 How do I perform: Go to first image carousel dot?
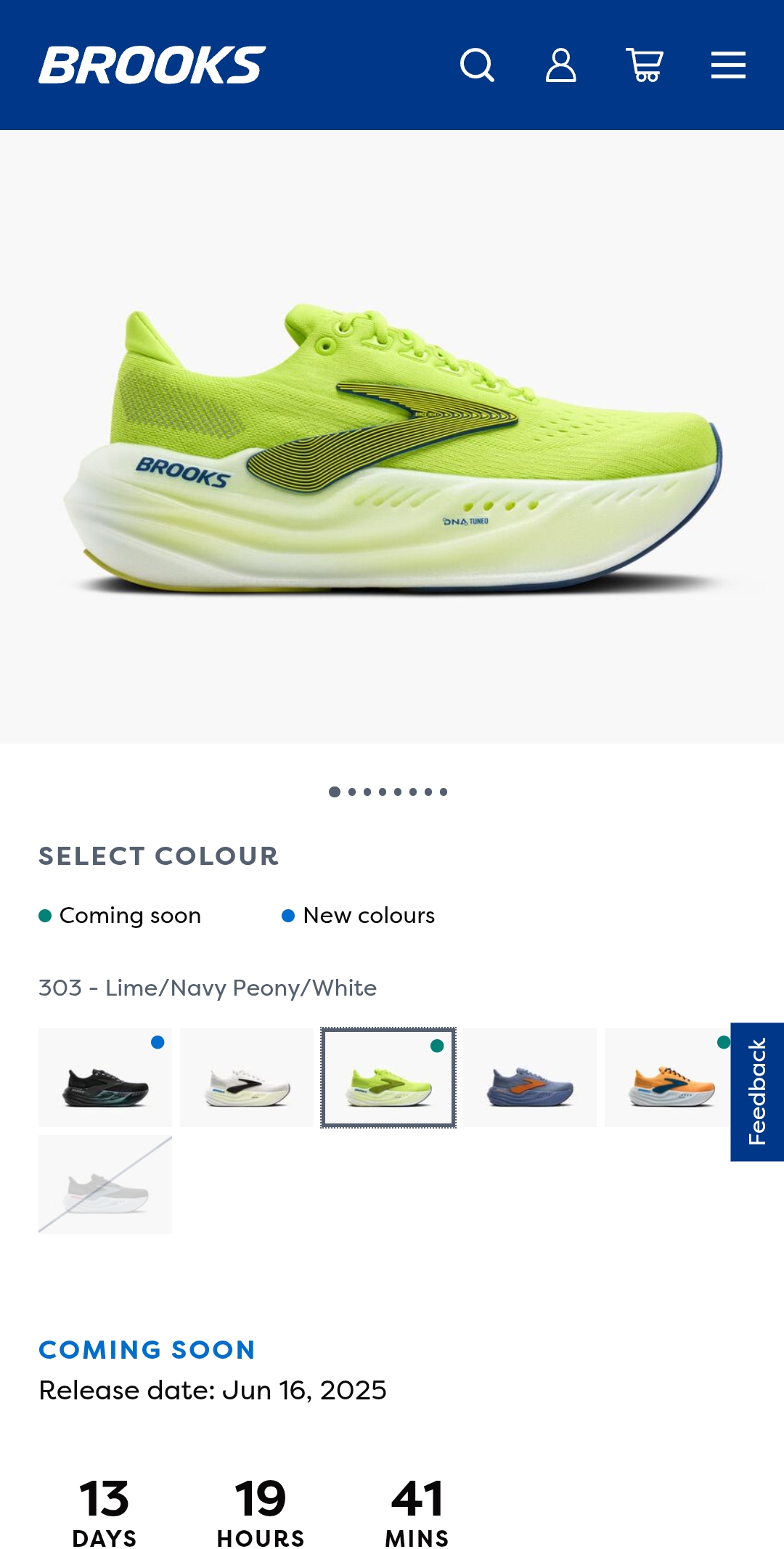point(335,792)
